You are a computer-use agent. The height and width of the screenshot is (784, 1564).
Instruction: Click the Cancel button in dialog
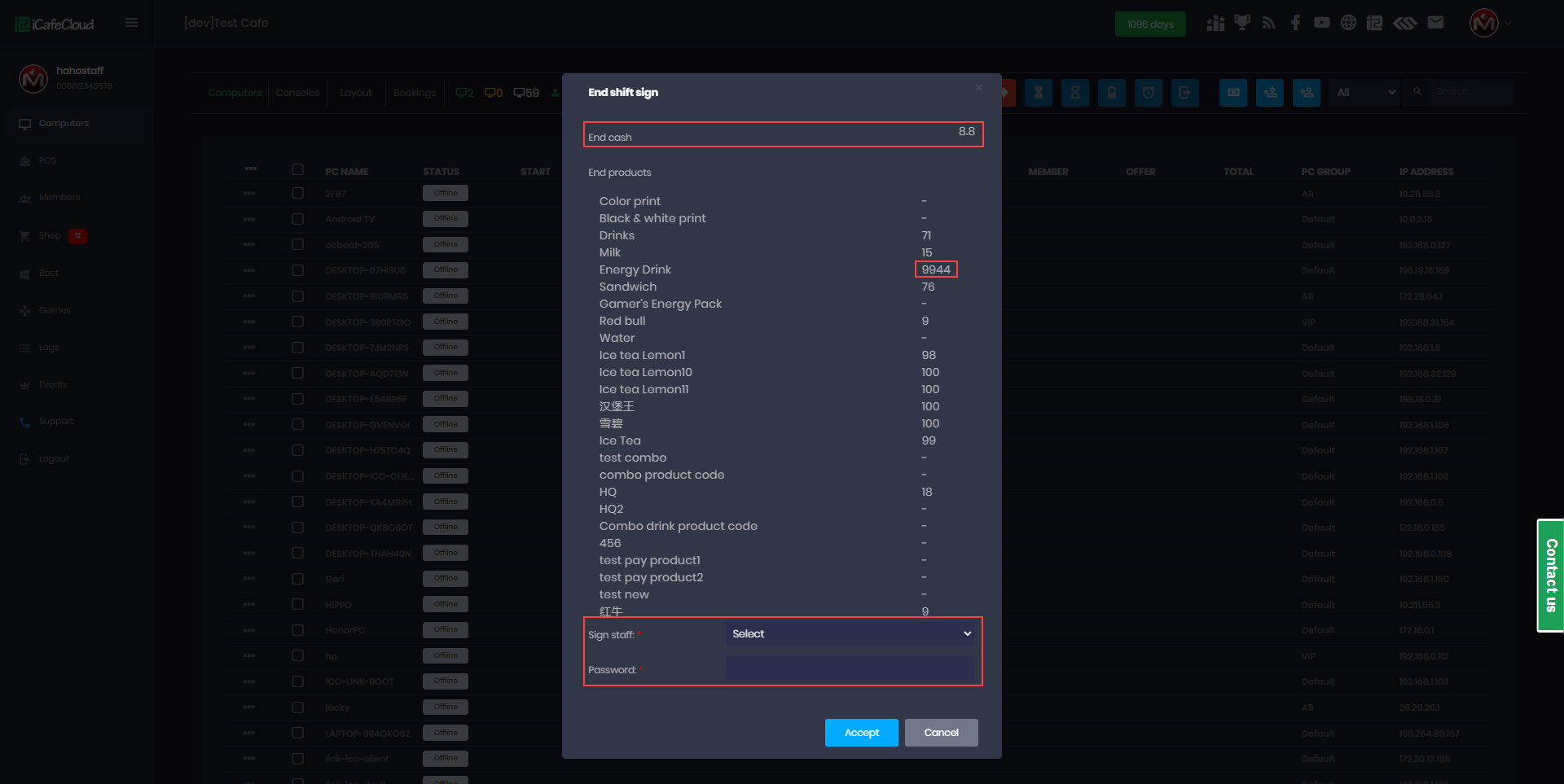point(941,733)
